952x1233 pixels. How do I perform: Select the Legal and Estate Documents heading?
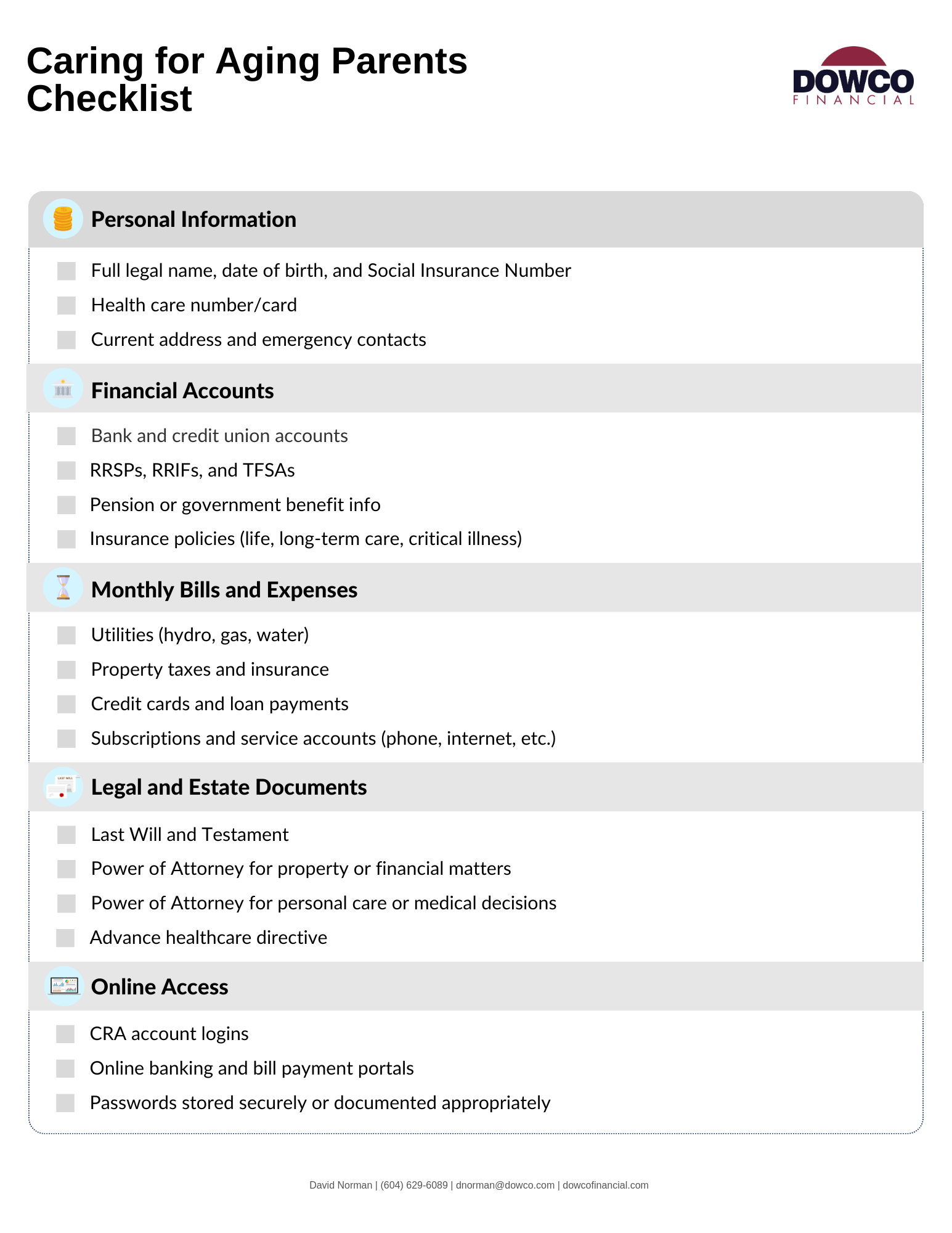coord(229,787)
